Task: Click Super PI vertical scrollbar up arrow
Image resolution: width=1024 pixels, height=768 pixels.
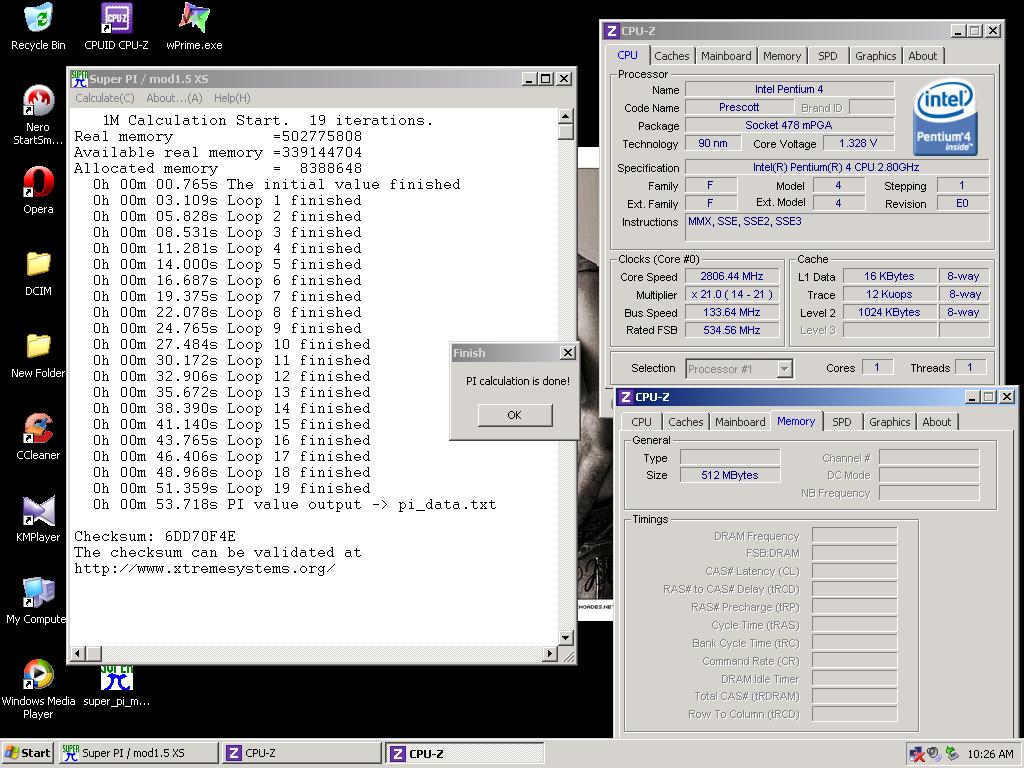Action: [x=566, y=116]
